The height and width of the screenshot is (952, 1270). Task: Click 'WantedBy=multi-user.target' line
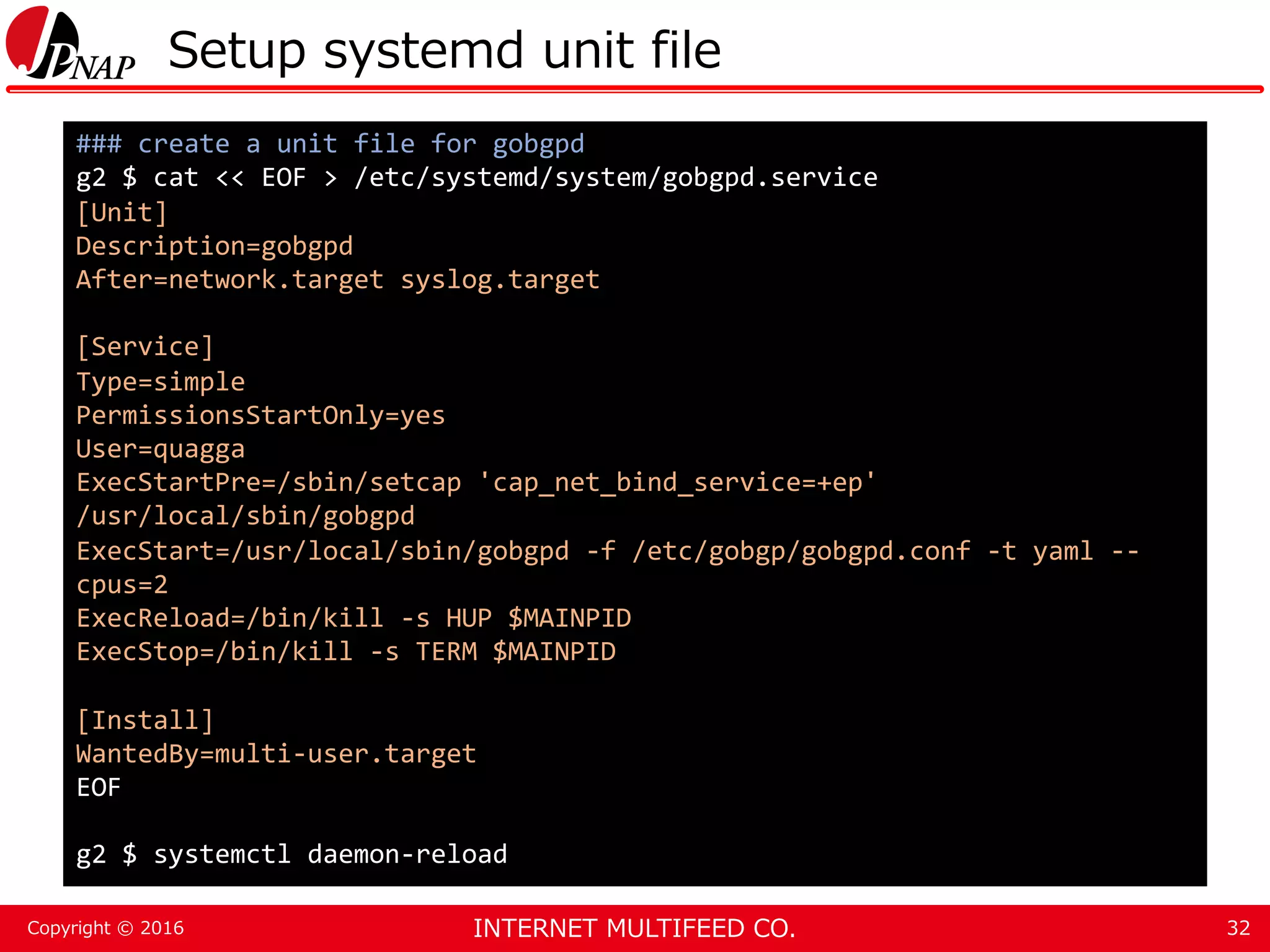pyautogui.click(x=277, y=754)
